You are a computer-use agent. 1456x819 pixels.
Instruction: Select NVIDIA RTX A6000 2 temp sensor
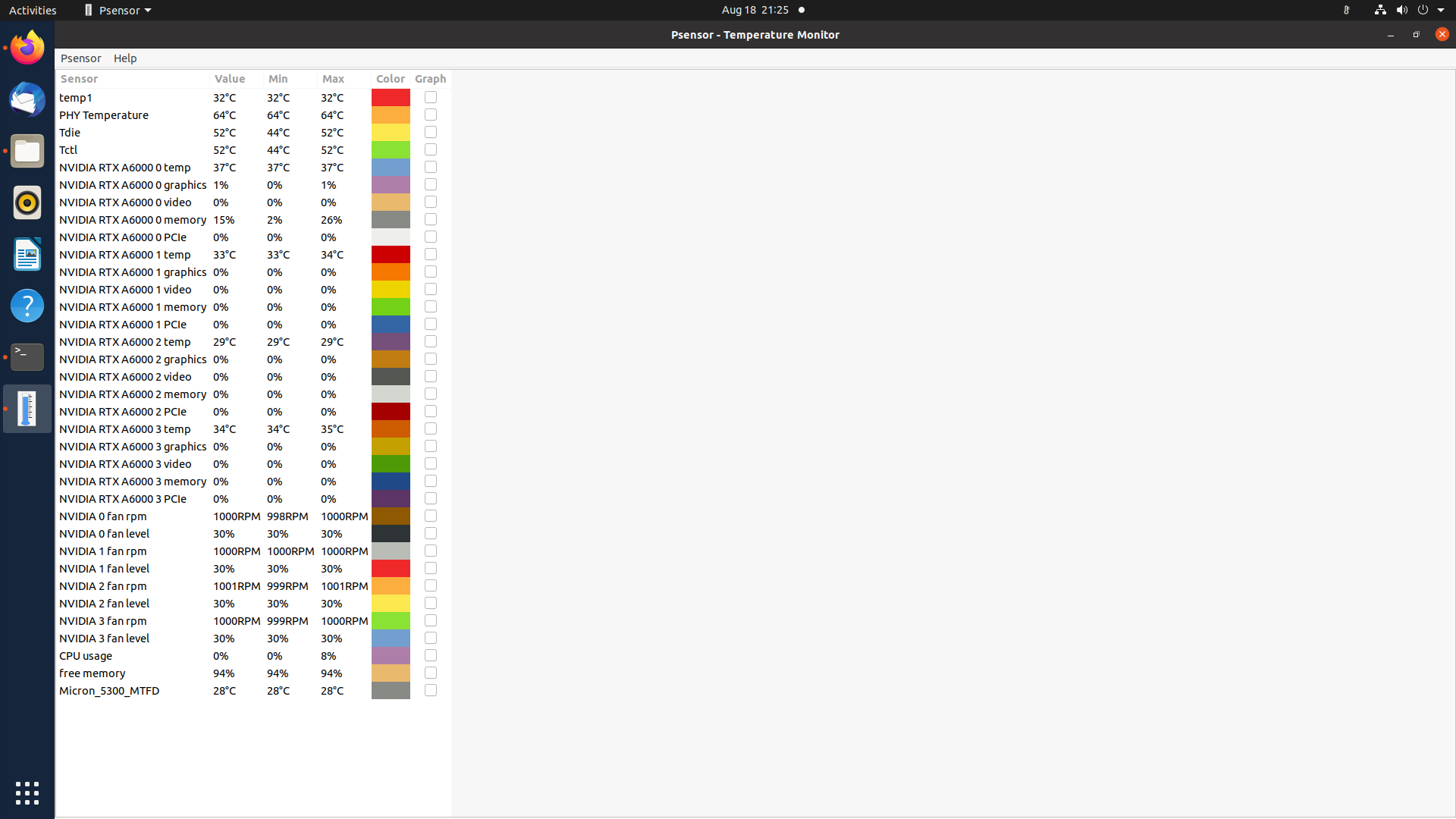[x=253, y=341]
